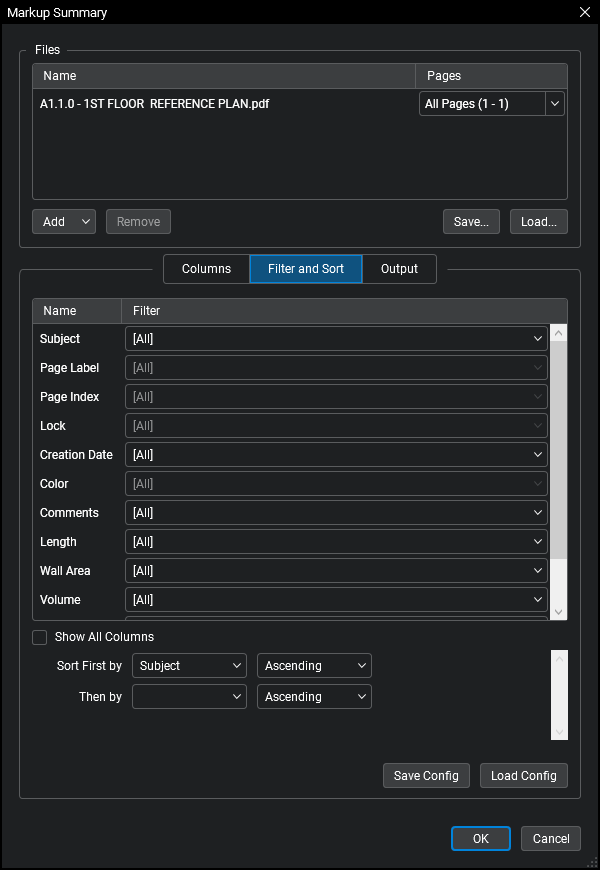Open the Sort First by Subject dropdown
The height and width of the screenshot is (870, 600).
(x=189, y=666)
